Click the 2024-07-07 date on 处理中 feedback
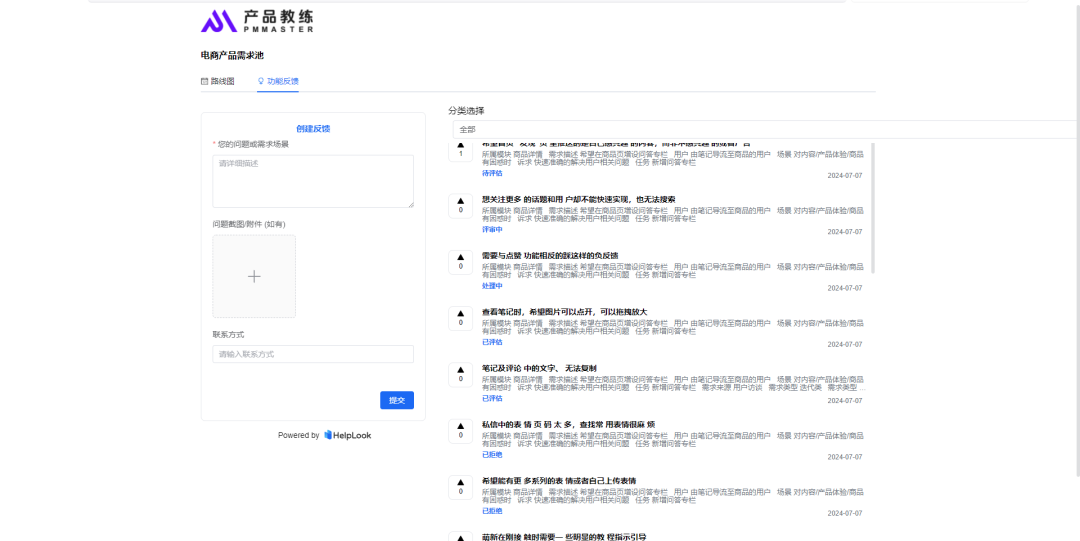This screenshot has height=541, width=1080. click(x=844, y=288)
